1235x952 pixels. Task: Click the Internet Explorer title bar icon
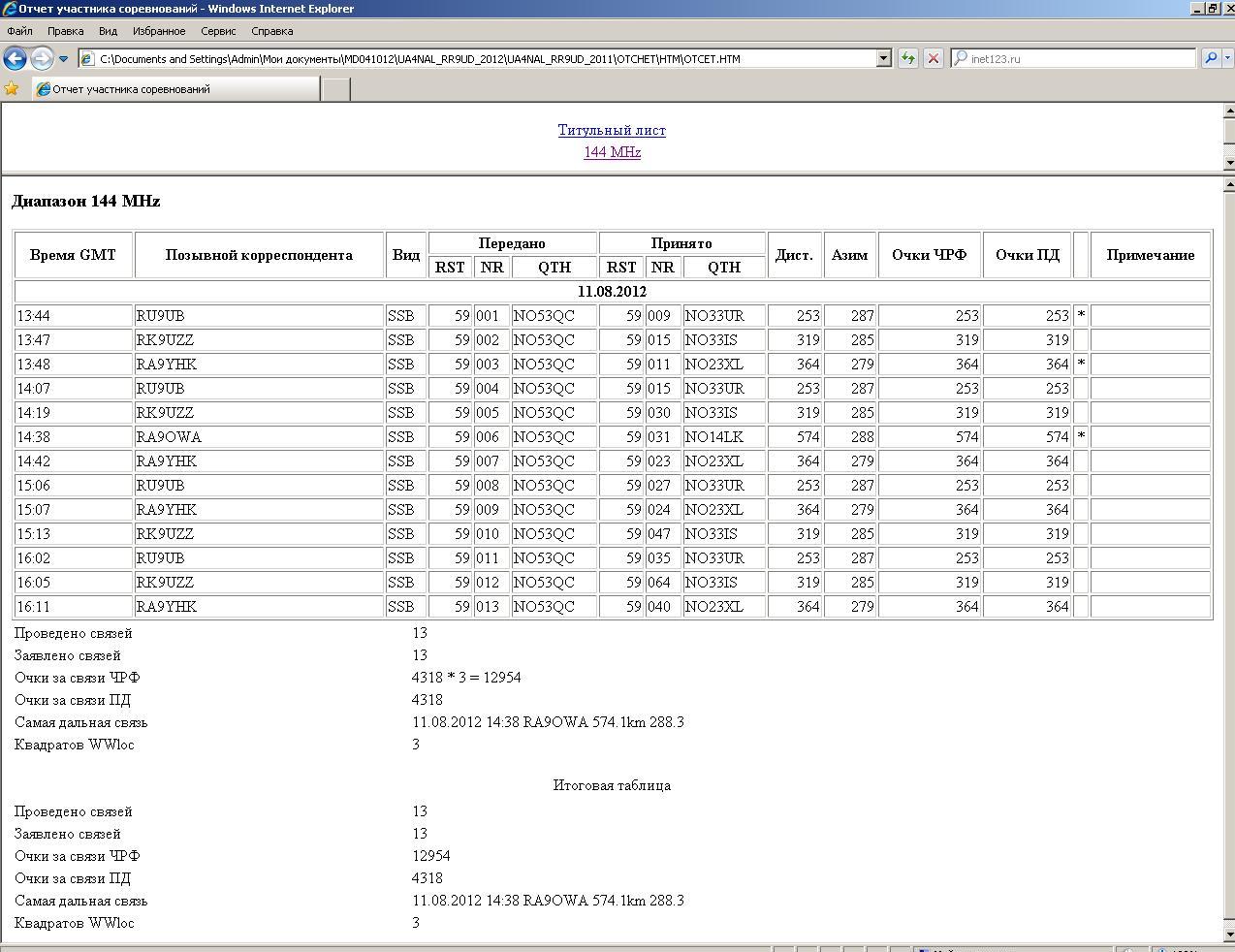10,9
